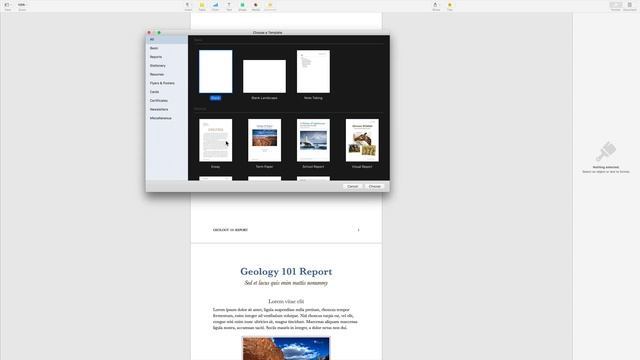Screen dimensions: 640x360
Task: Click the 'Lorem vitae elit' heading
Action: 286,301
